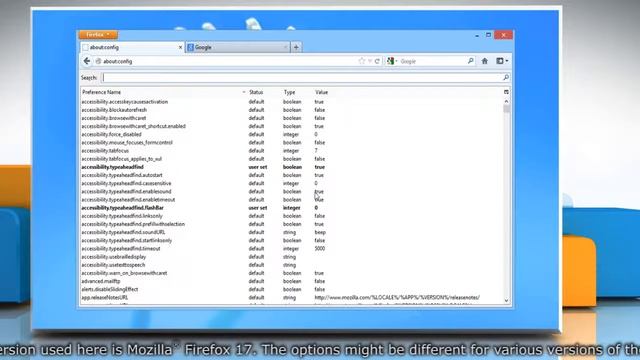Click the magnifier in the Google search box
640x360 pixels.
(470, 61)
